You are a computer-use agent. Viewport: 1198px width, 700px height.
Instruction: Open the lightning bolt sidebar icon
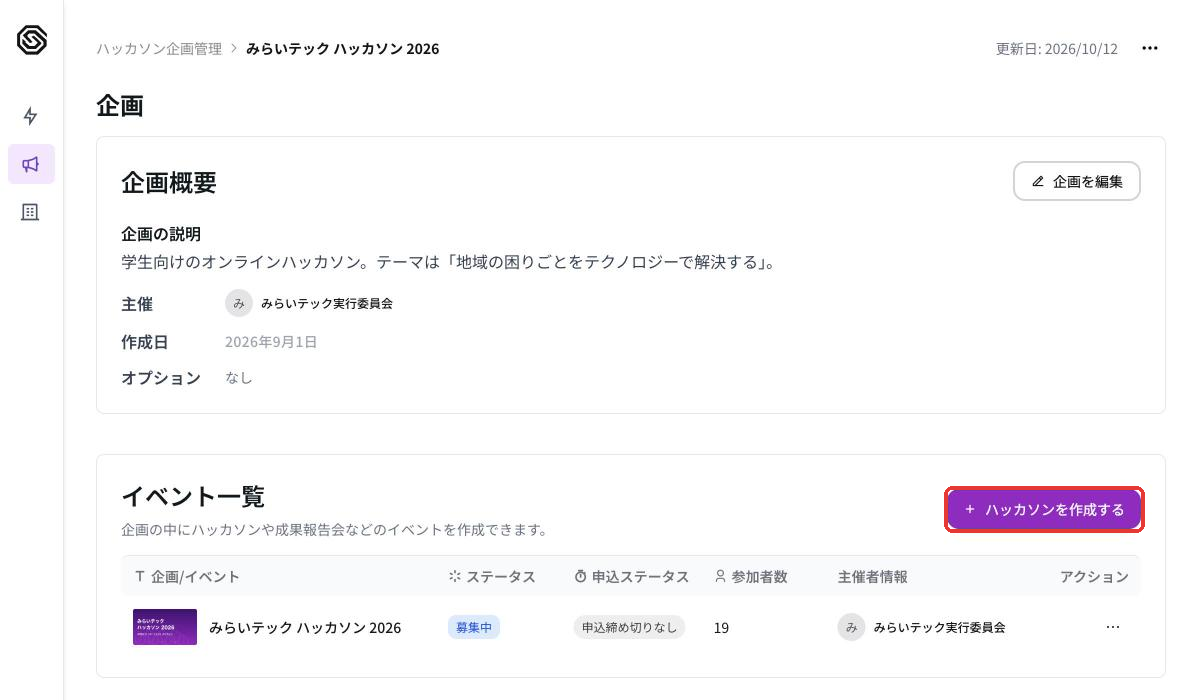[x=31, y=116]
